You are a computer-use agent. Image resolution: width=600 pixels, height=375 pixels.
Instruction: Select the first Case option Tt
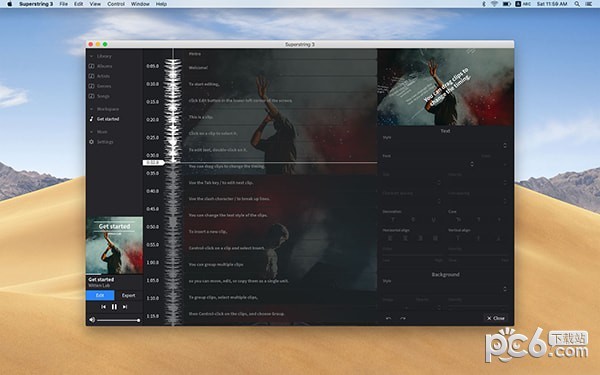coord(458,220)
